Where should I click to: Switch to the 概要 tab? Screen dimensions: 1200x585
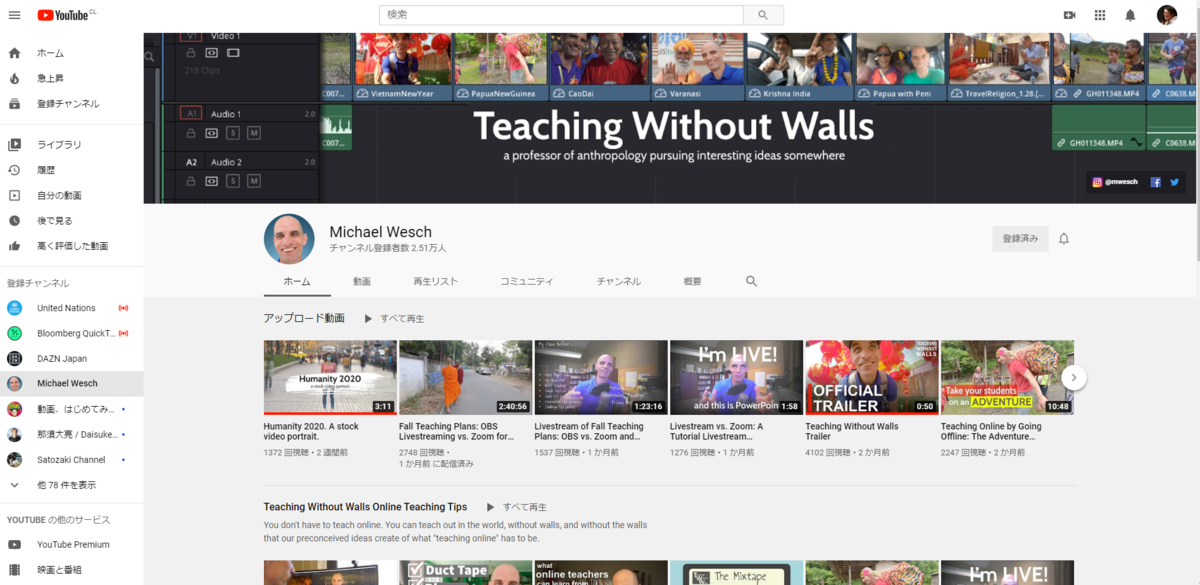tap(692, 282)
